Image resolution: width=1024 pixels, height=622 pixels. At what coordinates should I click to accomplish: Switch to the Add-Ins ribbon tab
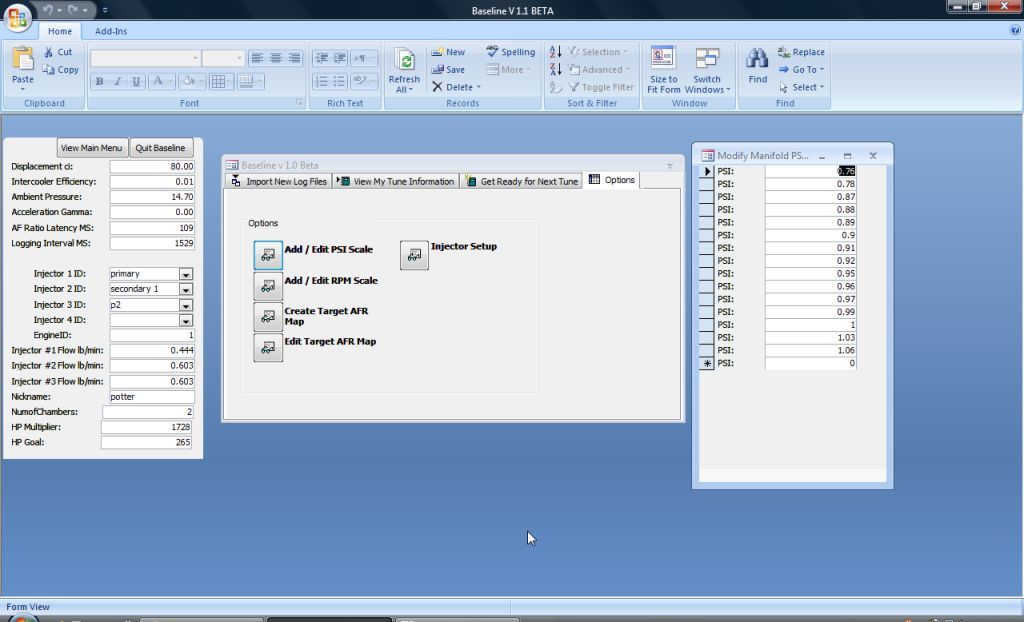tap(111, 31)
